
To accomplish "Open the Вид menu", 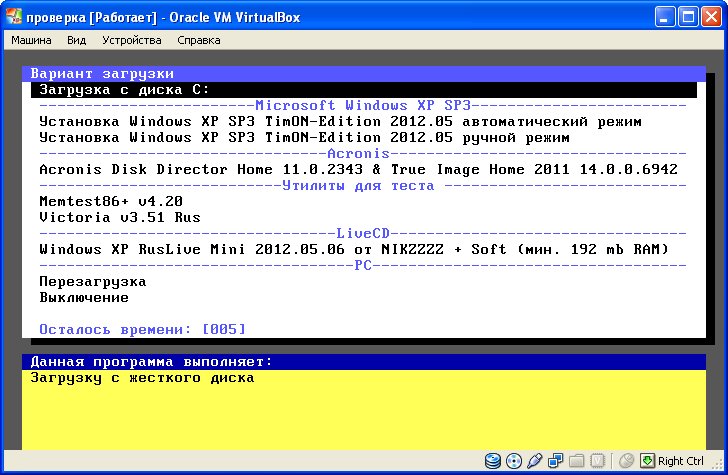I will (x=77, y=40).
